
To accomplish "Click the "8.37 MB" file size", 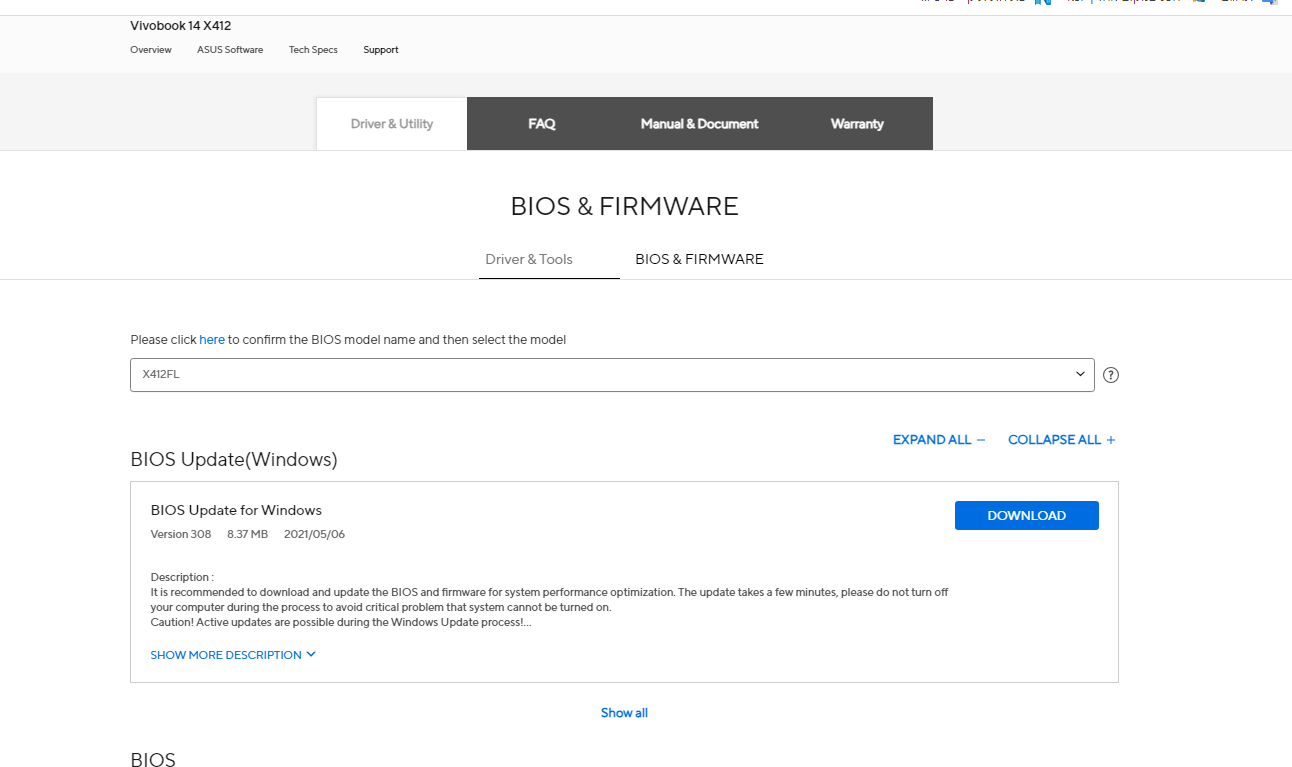I will [x=248, y=534].
